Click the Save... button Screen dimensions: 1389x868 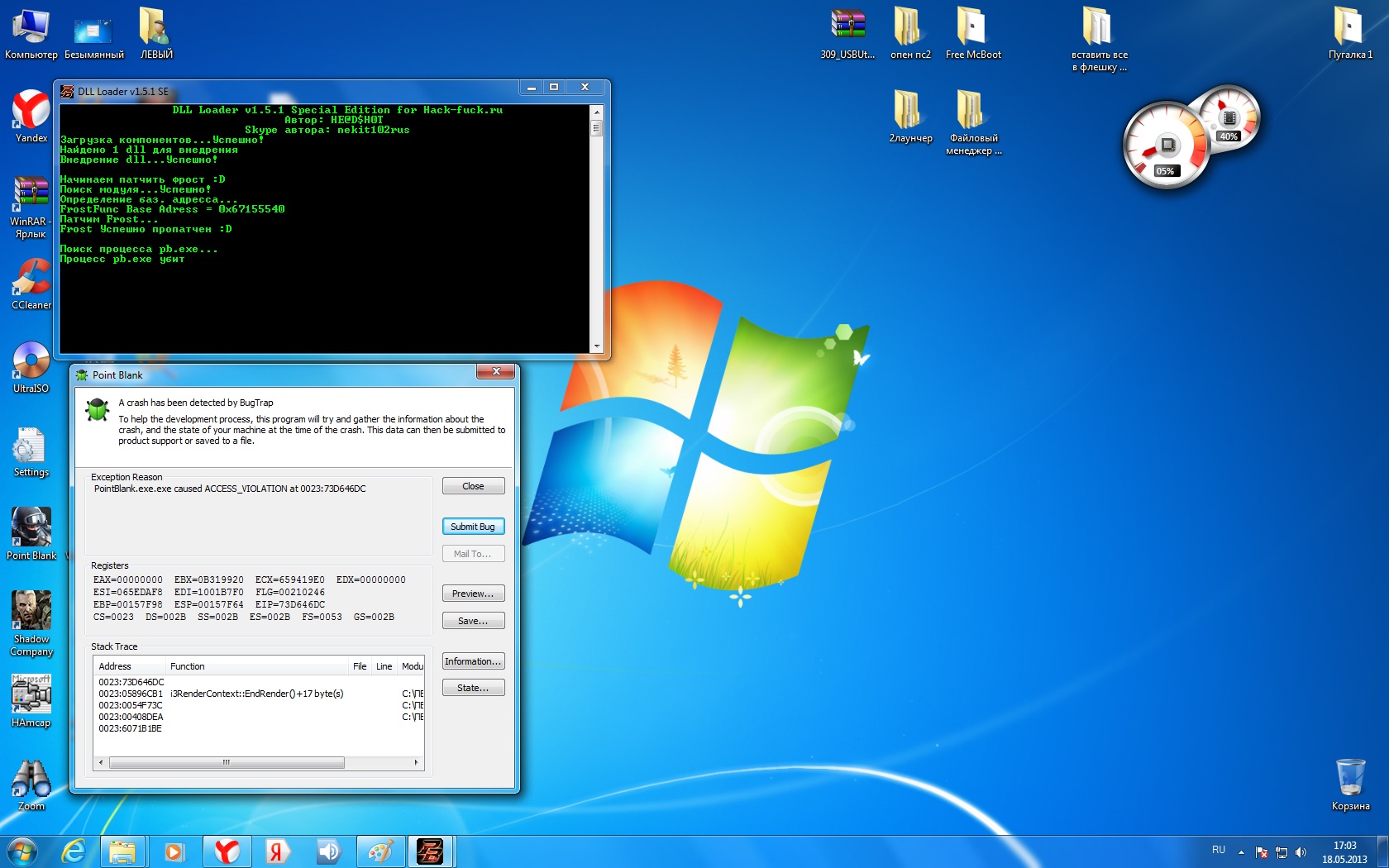point(473,621)
